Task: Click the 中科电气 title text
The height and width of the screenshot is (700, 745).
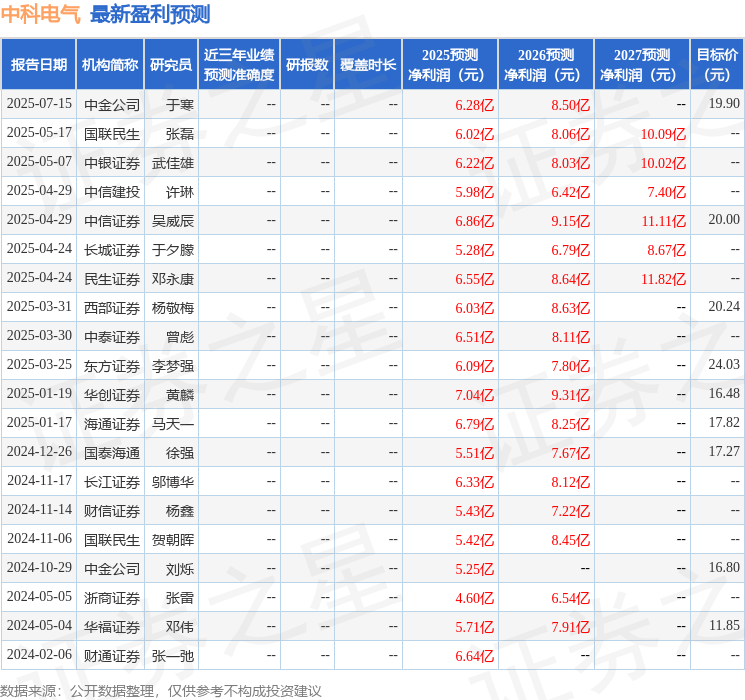Action: coord(41,14)
